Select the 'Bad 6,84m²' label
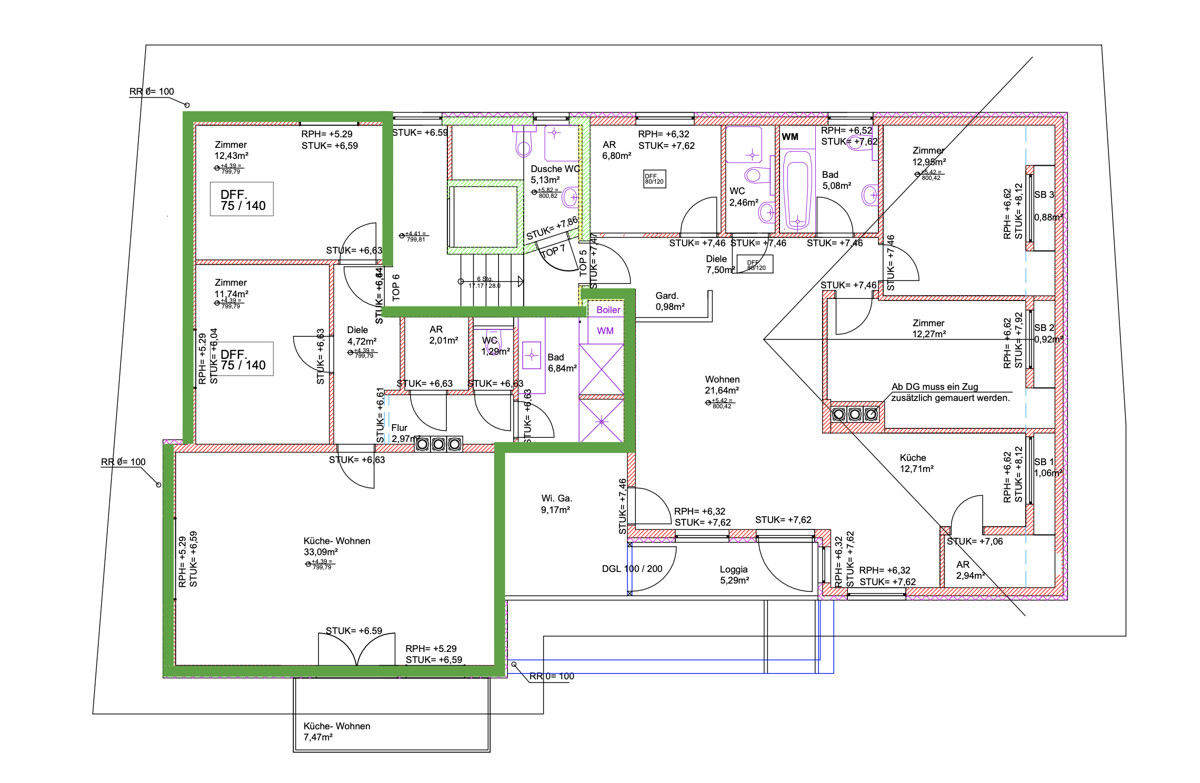The height and width of the screenshot is (783, 1200). pos(563,362)
